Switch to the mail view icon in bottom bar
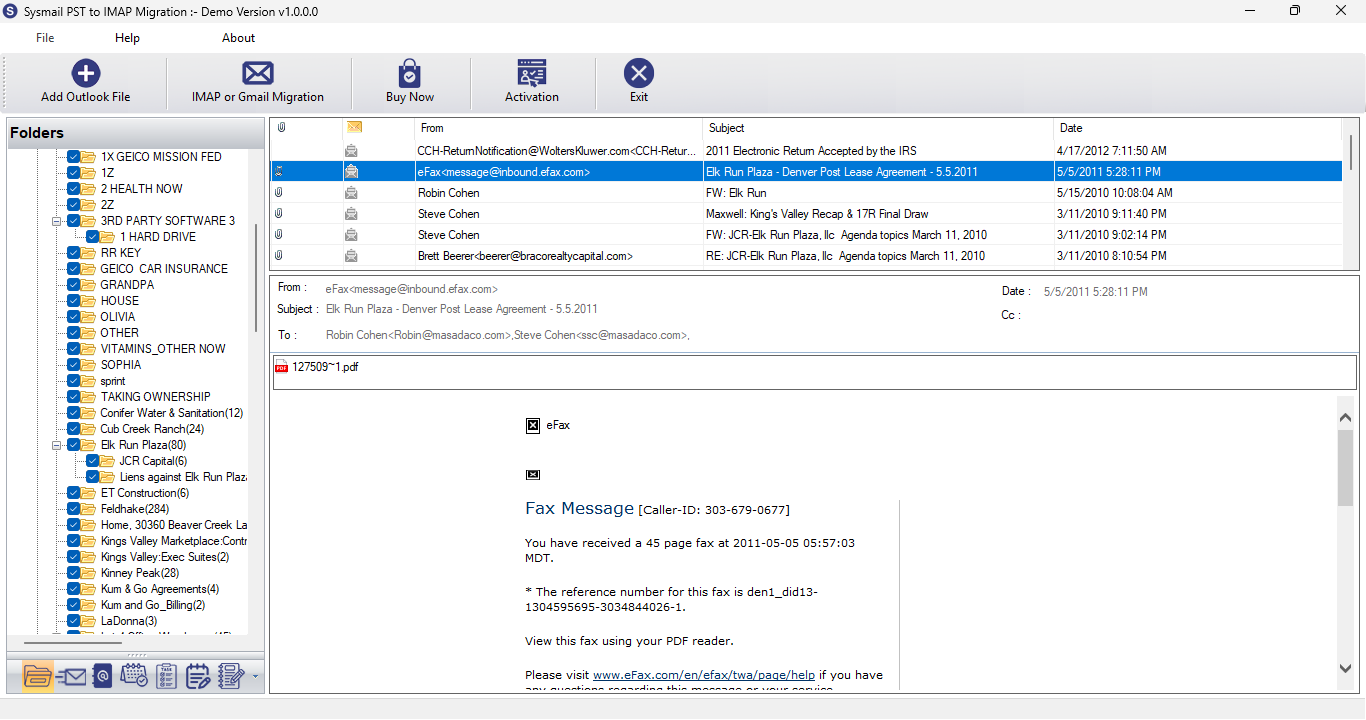This screenshot has width=1366, height=720. coord(70,676)
